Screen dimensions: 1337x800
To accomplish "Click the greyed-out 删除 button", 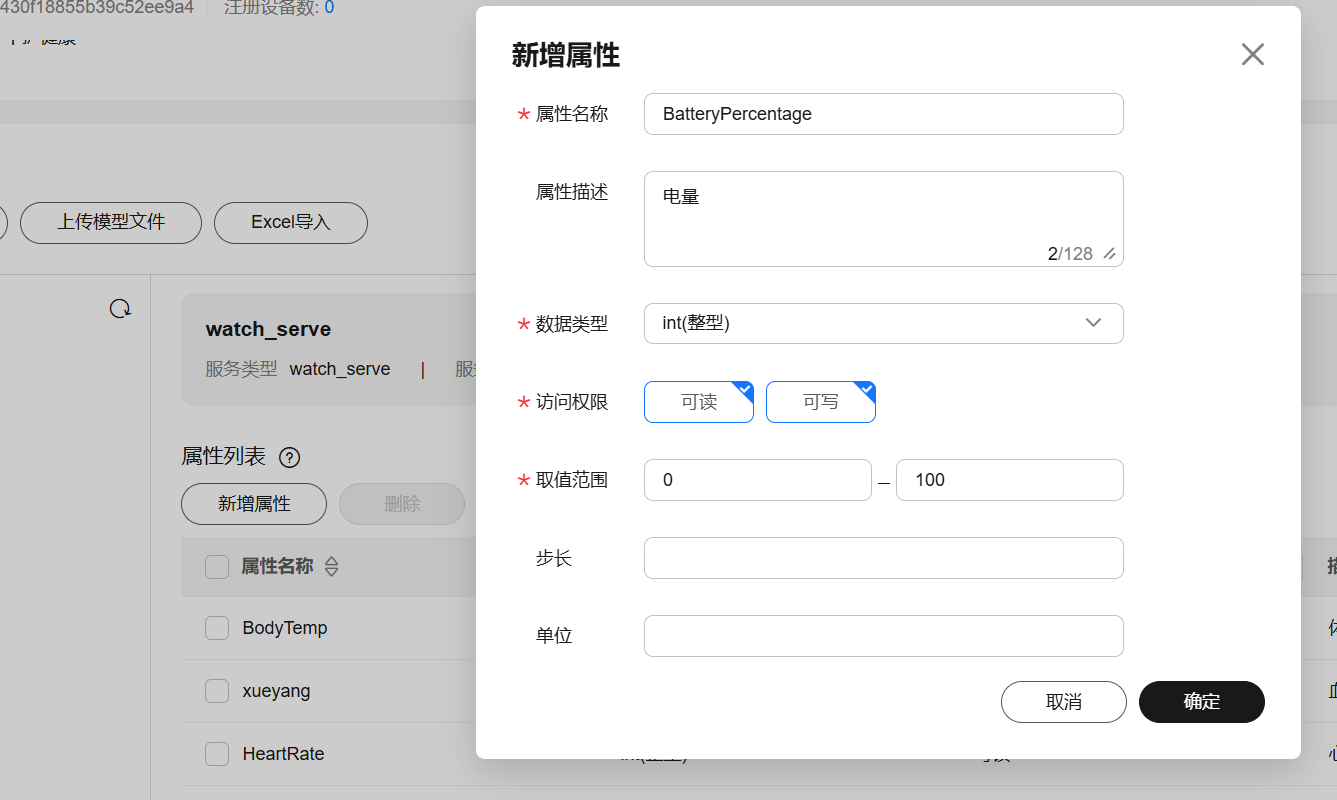I will pyautogui.click(x=402, y=504).
